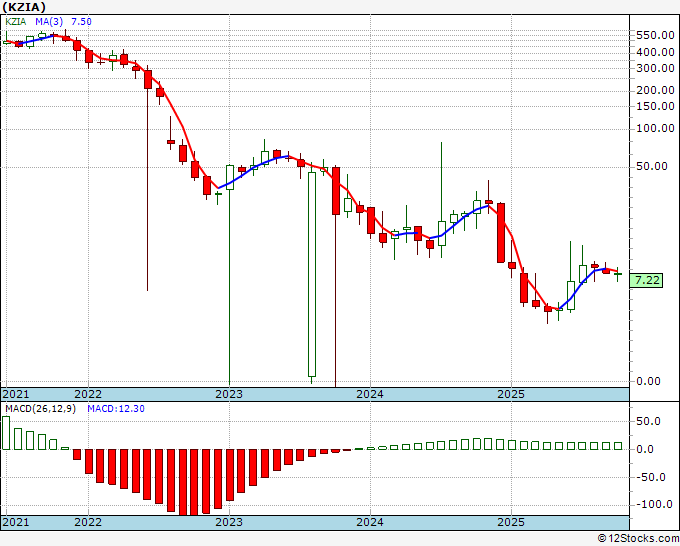The image size is (680, 546).
Task: Click the 0.00 price axis label
Action: point(648,381)
